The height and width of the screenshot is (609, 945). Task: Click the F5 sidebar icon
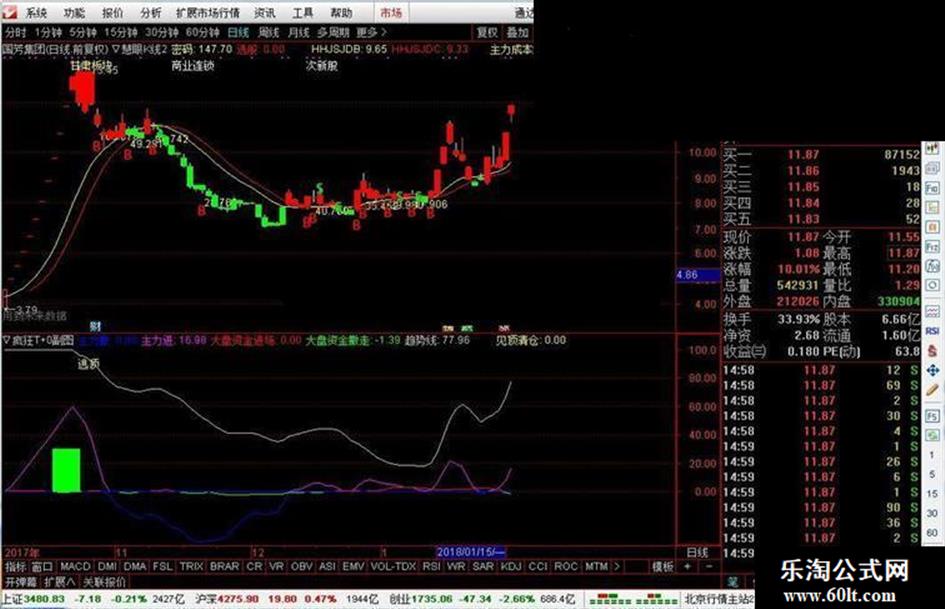click(933, 416)
